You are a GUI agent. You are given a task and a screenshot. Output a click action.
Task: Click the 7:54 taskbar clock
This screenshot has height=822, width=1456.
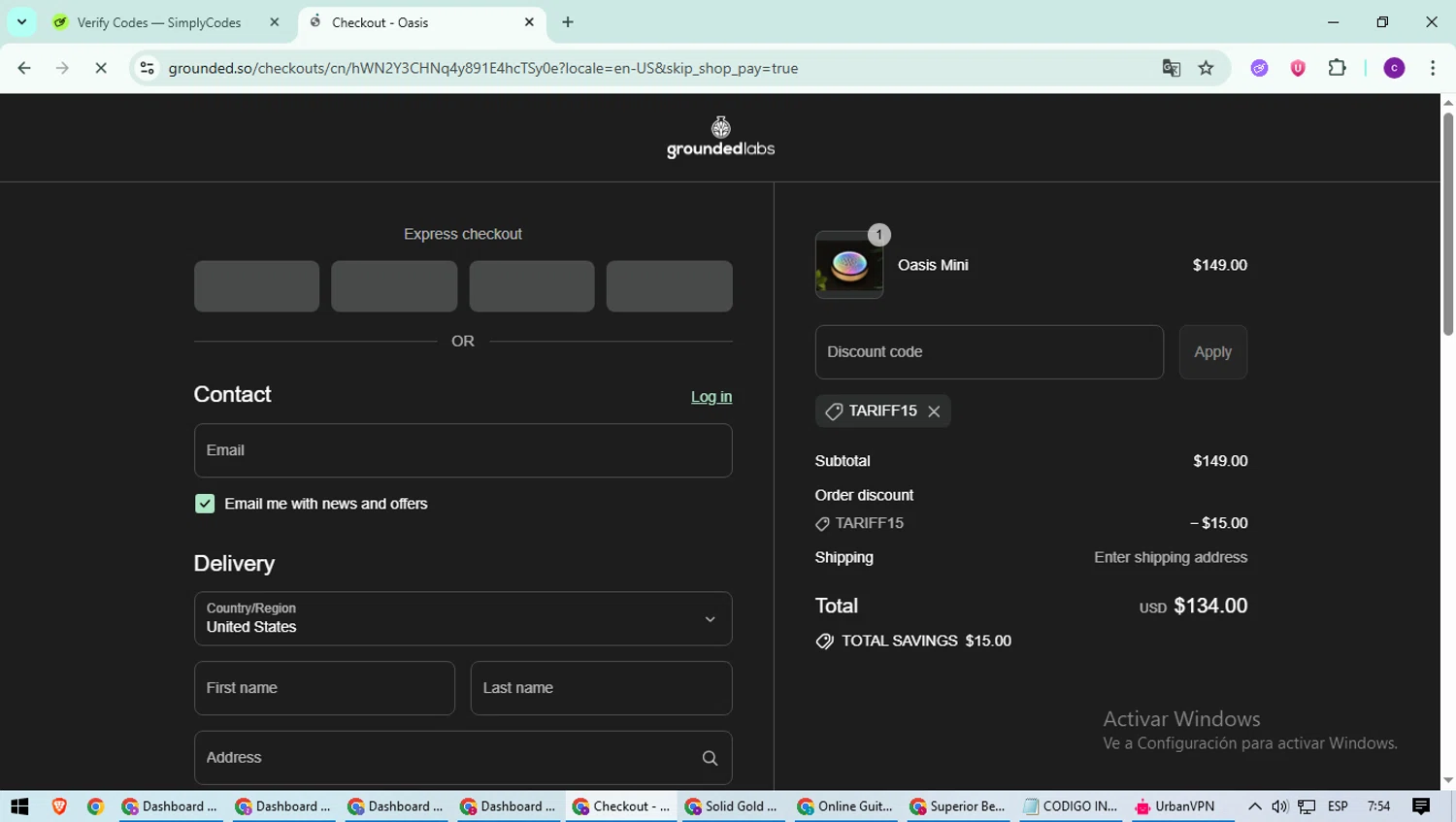pos(1378,806)
